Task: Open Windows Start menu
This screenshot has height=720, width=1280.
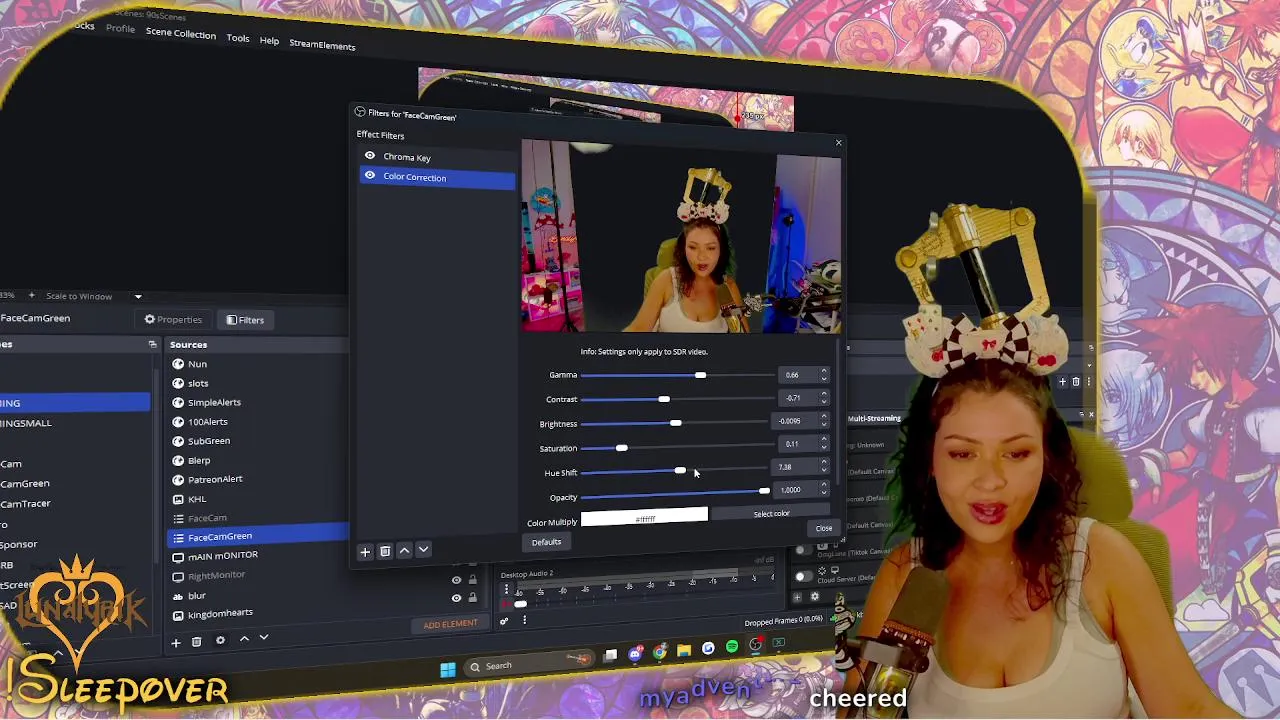Action: click(448, 669)
